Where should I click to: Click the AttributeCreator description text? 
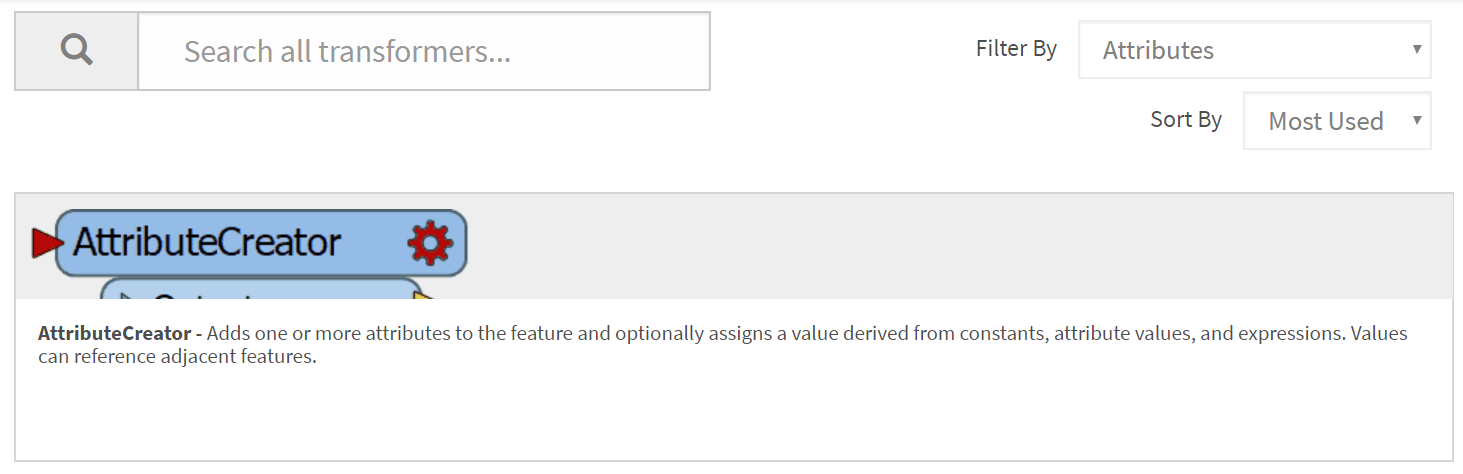pos(723,345)
